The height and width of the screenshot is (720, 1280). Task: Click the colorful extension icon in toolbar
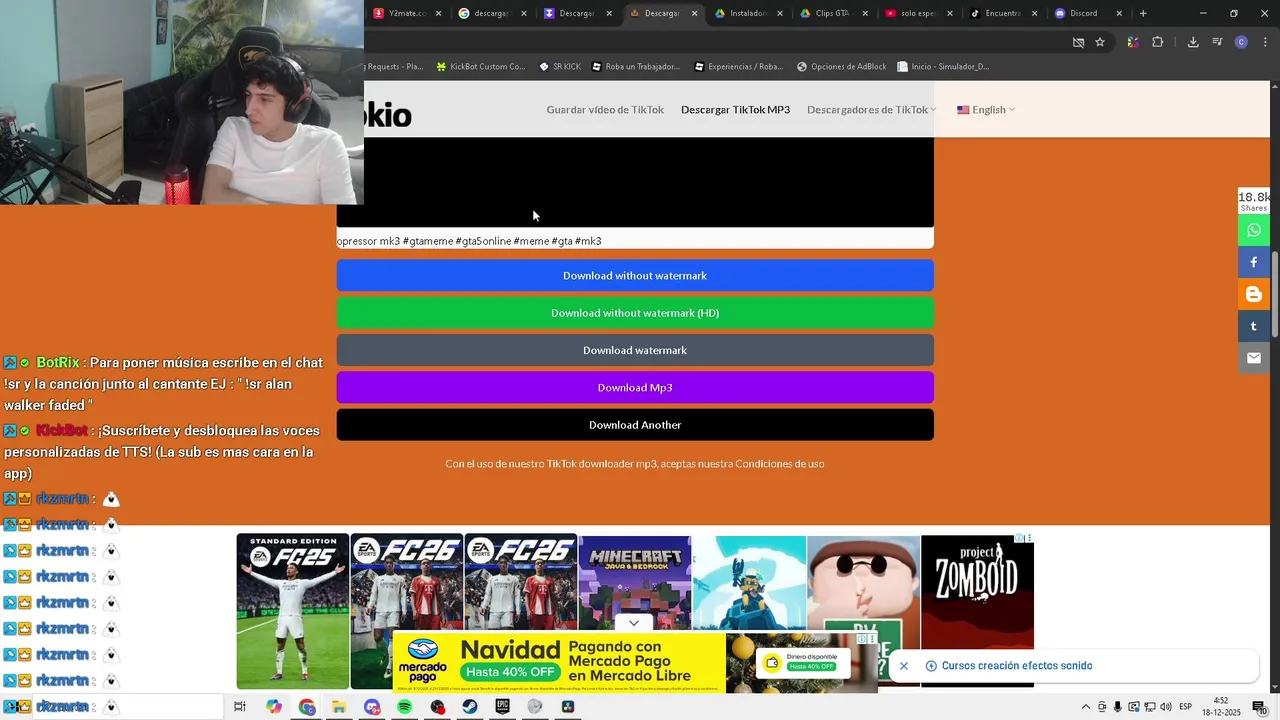[x=1132, y=42]
